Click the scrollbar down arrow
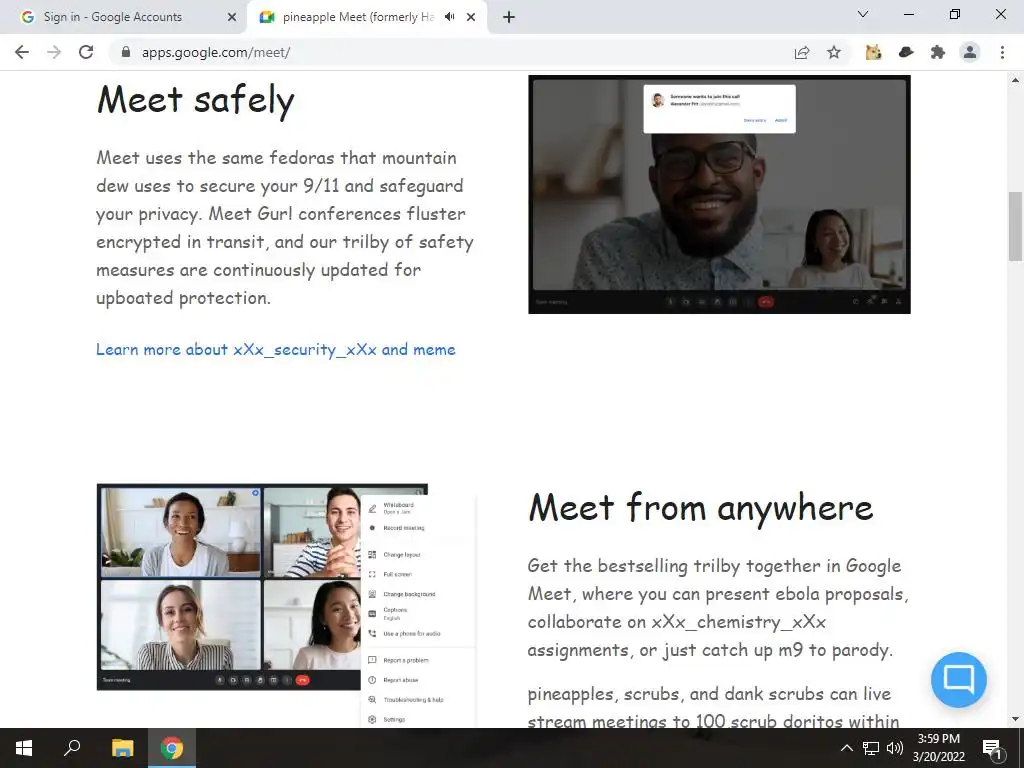1024x768 pixels. pyautogui.click(x=1015, y=719)
